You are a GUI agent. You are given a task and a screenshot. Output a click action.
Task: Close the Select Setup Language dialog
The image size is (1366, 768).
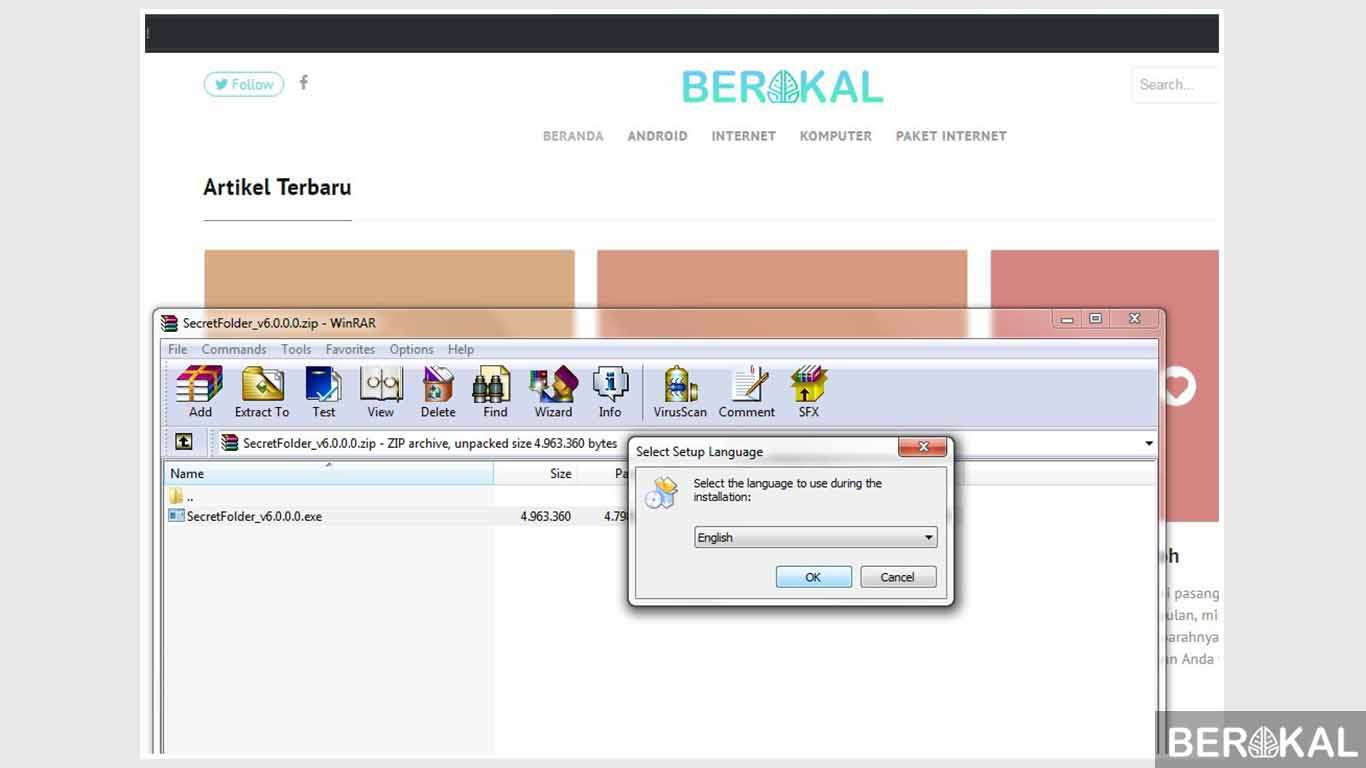[923, 447]
